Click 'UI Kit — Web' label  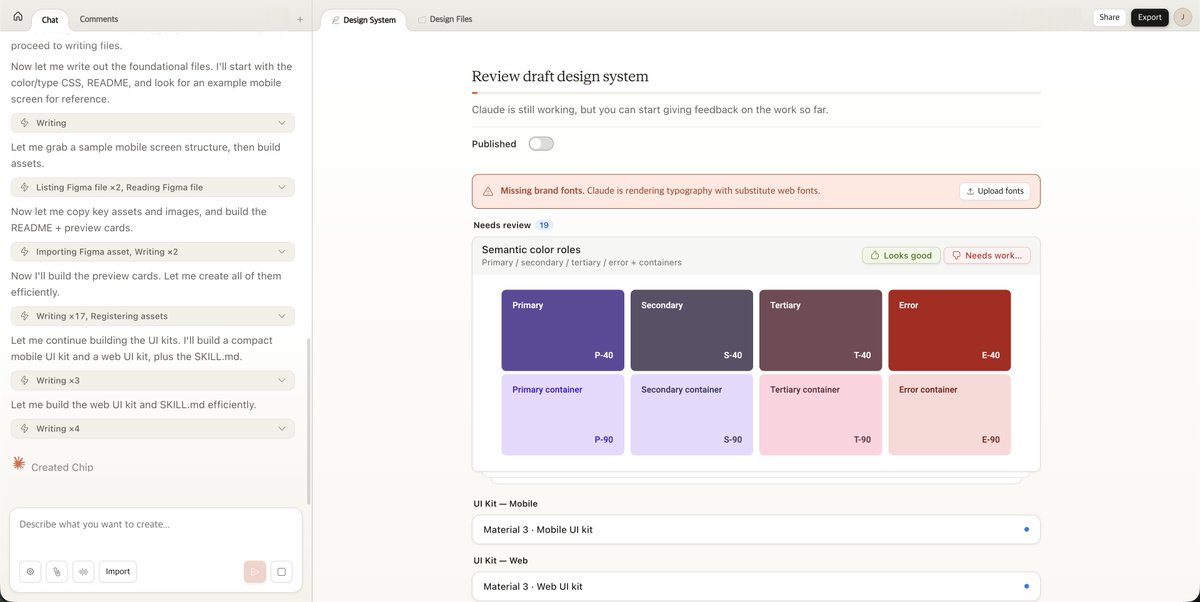tap(500, 561)
